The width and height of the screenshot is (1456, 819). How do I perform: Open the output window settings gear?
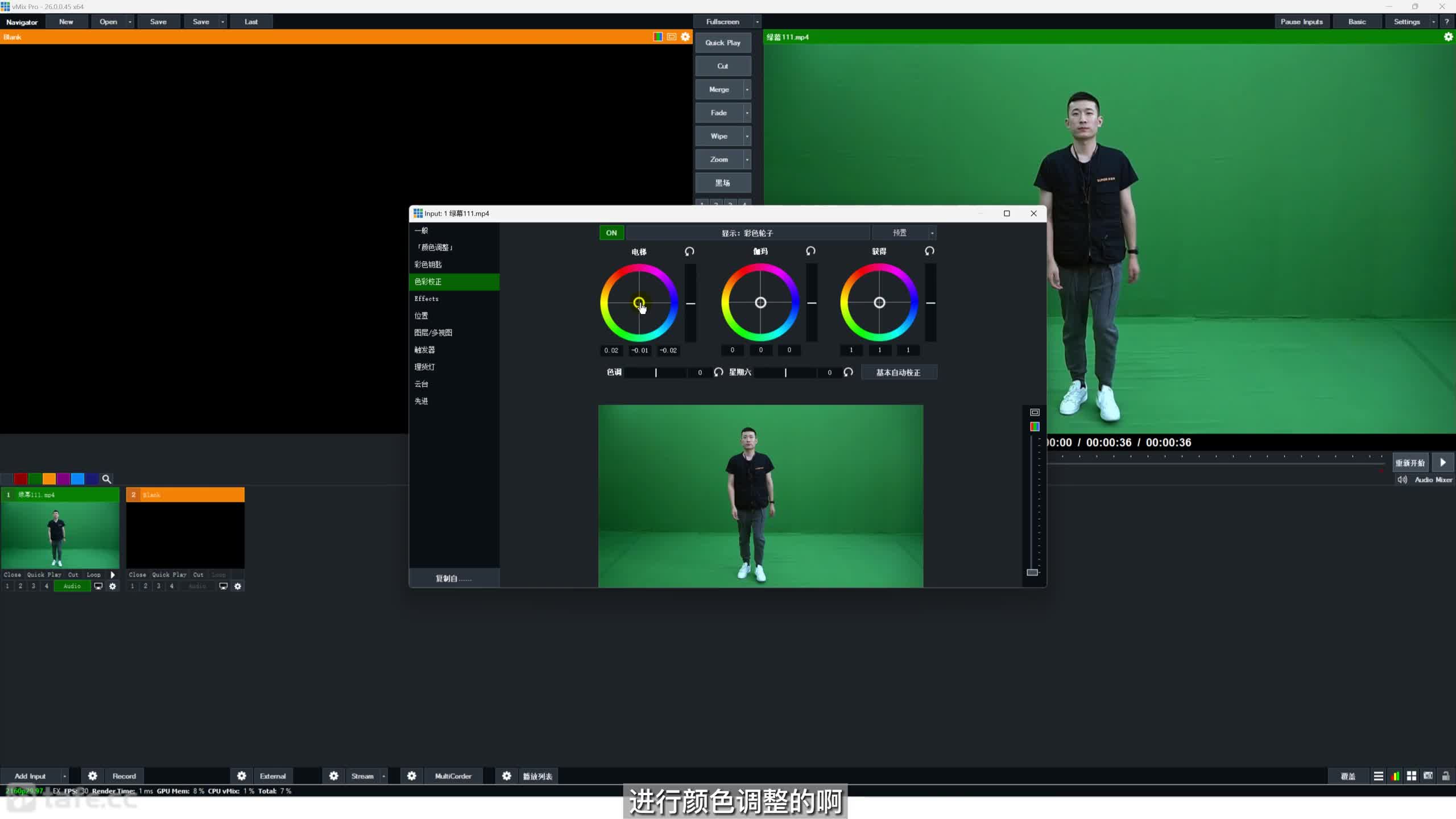coord(1448,37)
